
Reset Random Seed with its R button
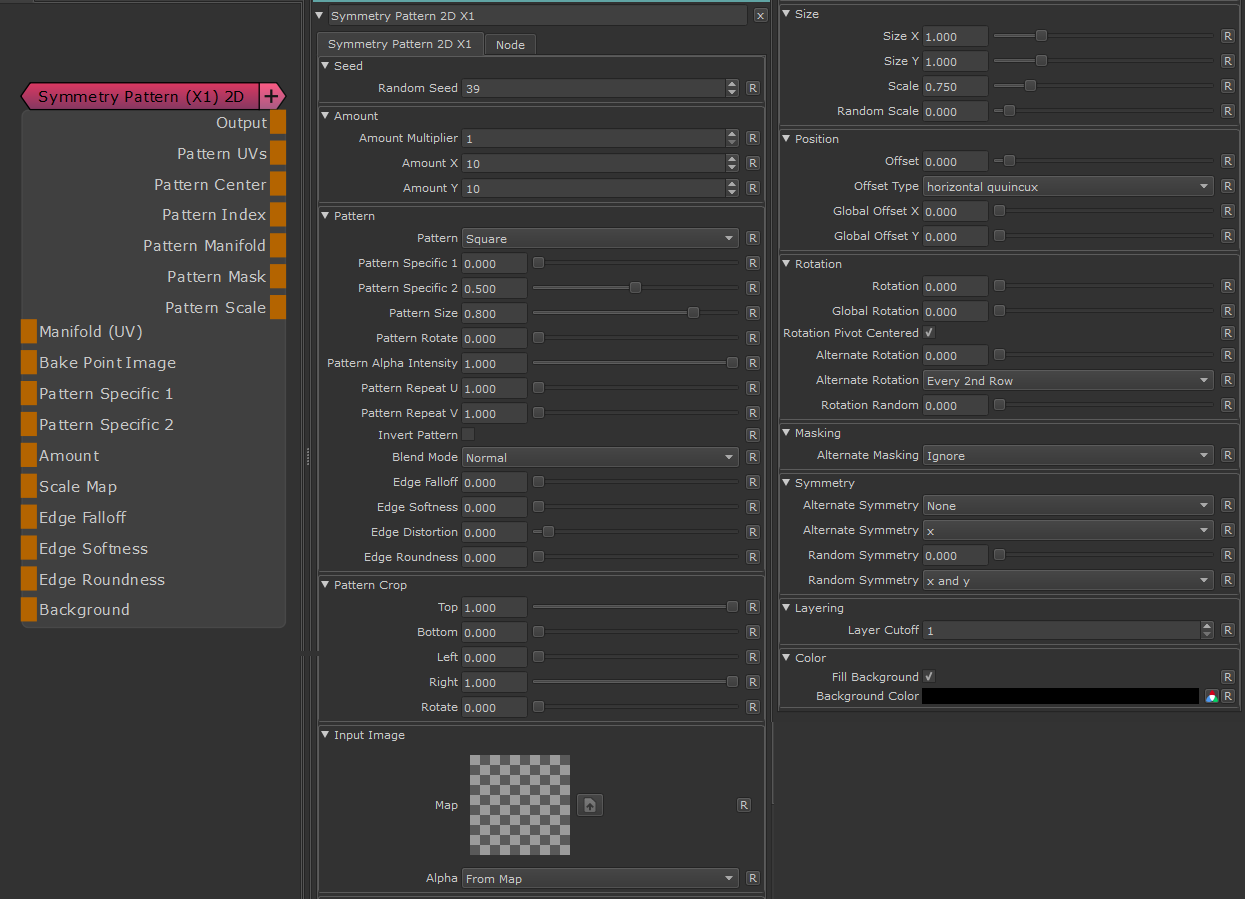point(753,88)
